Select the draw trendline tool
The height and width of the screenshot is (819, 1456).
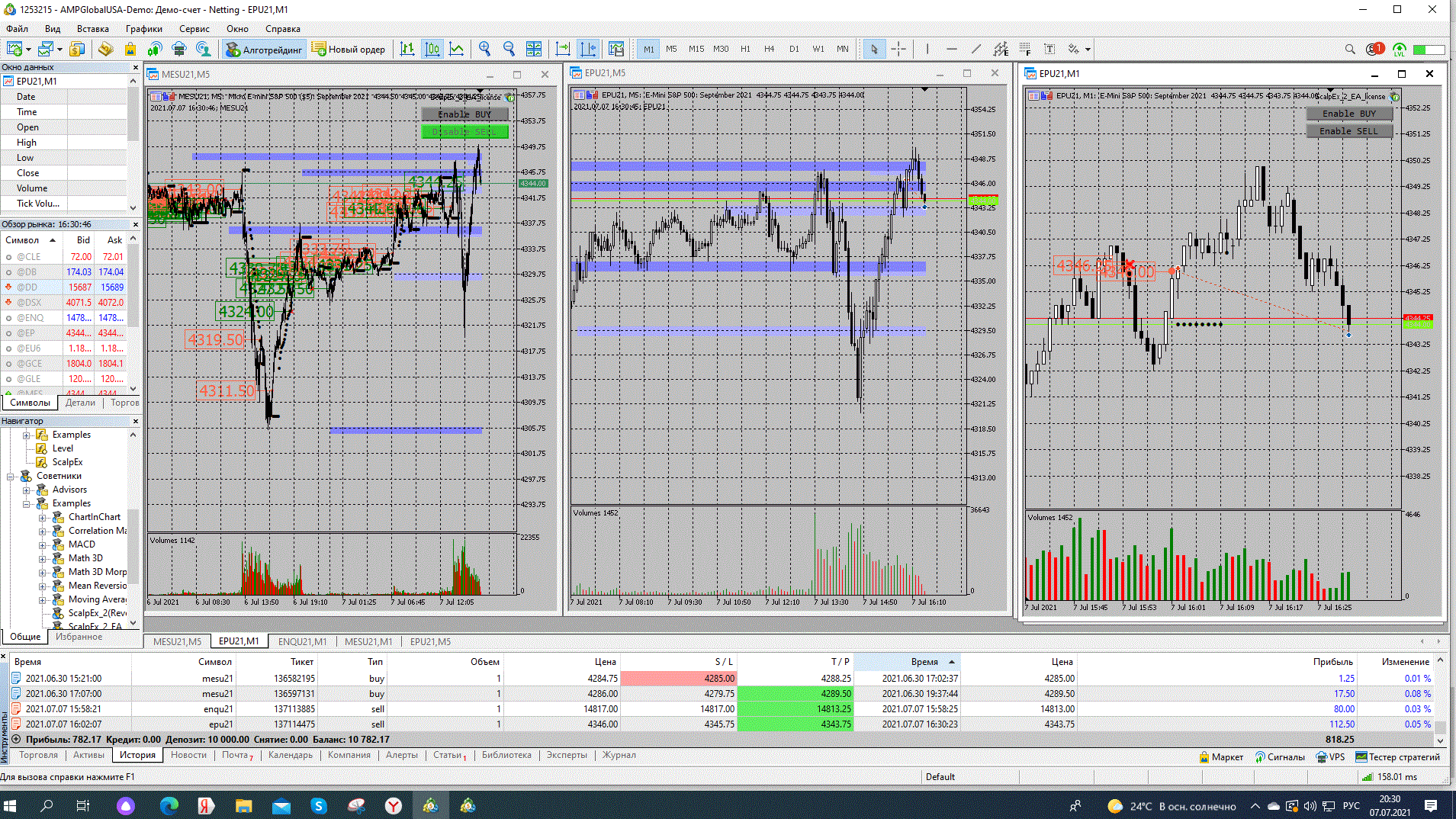tap(975, 49)
